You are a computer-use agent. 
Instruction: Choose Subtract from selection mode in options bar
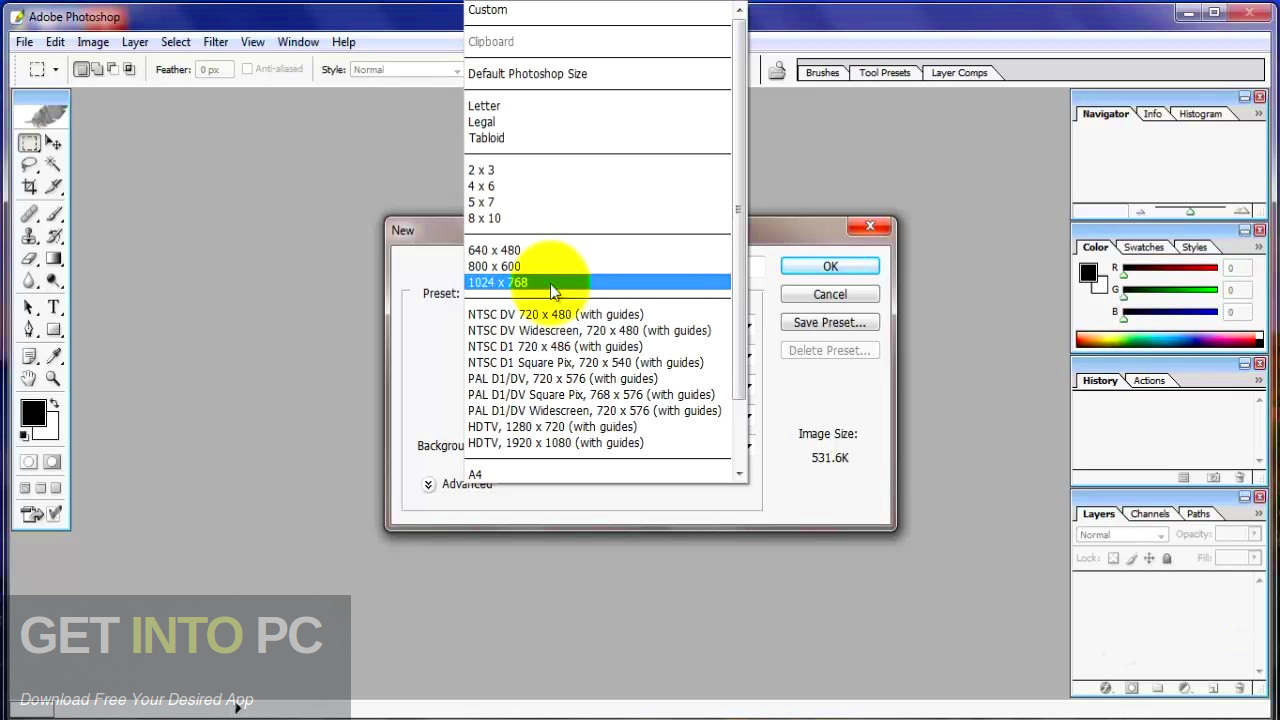point(113,69)
